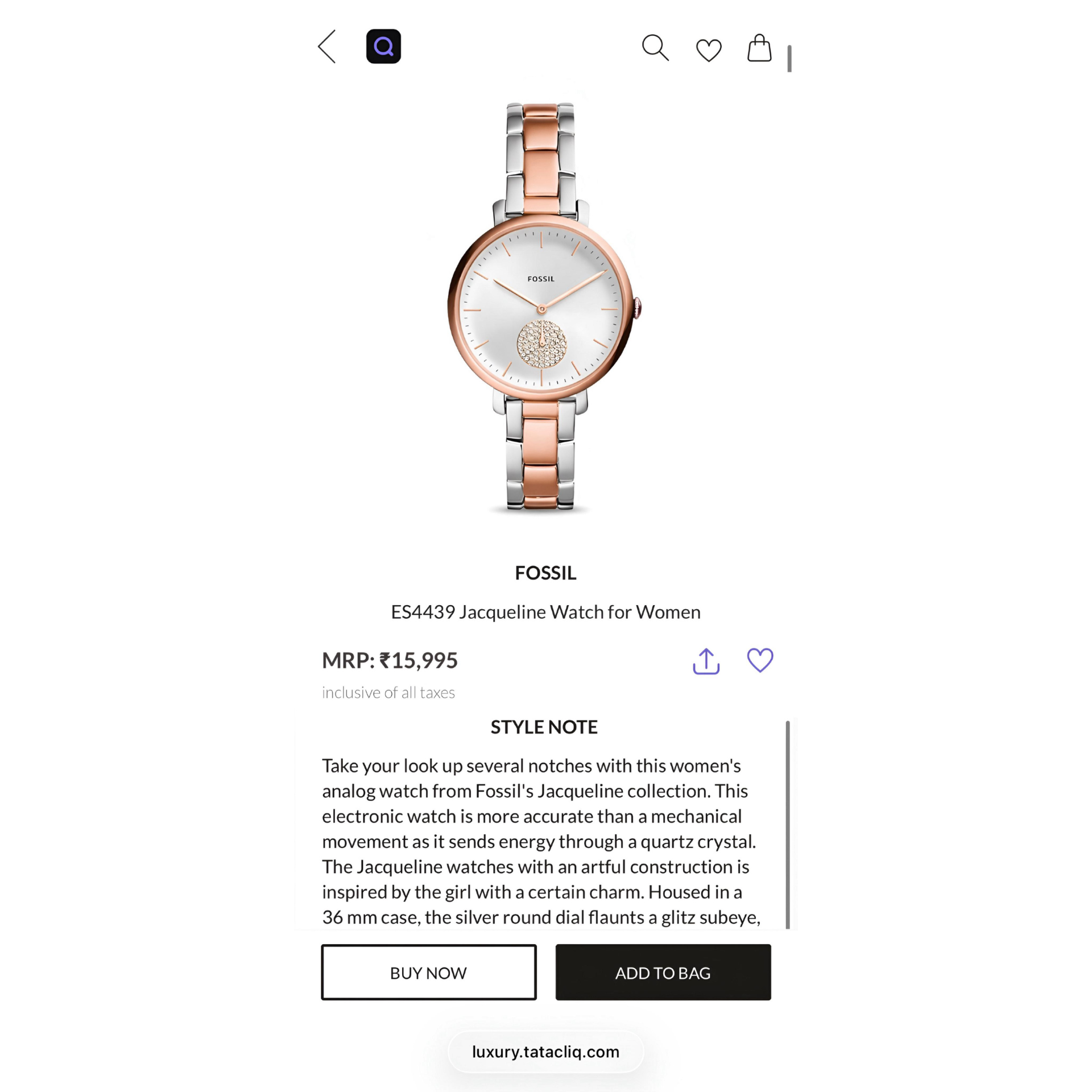Click the BUY NOW button
This screenshot has width=1092, height=1092.
pyautogui.click(x=429, y=973)
